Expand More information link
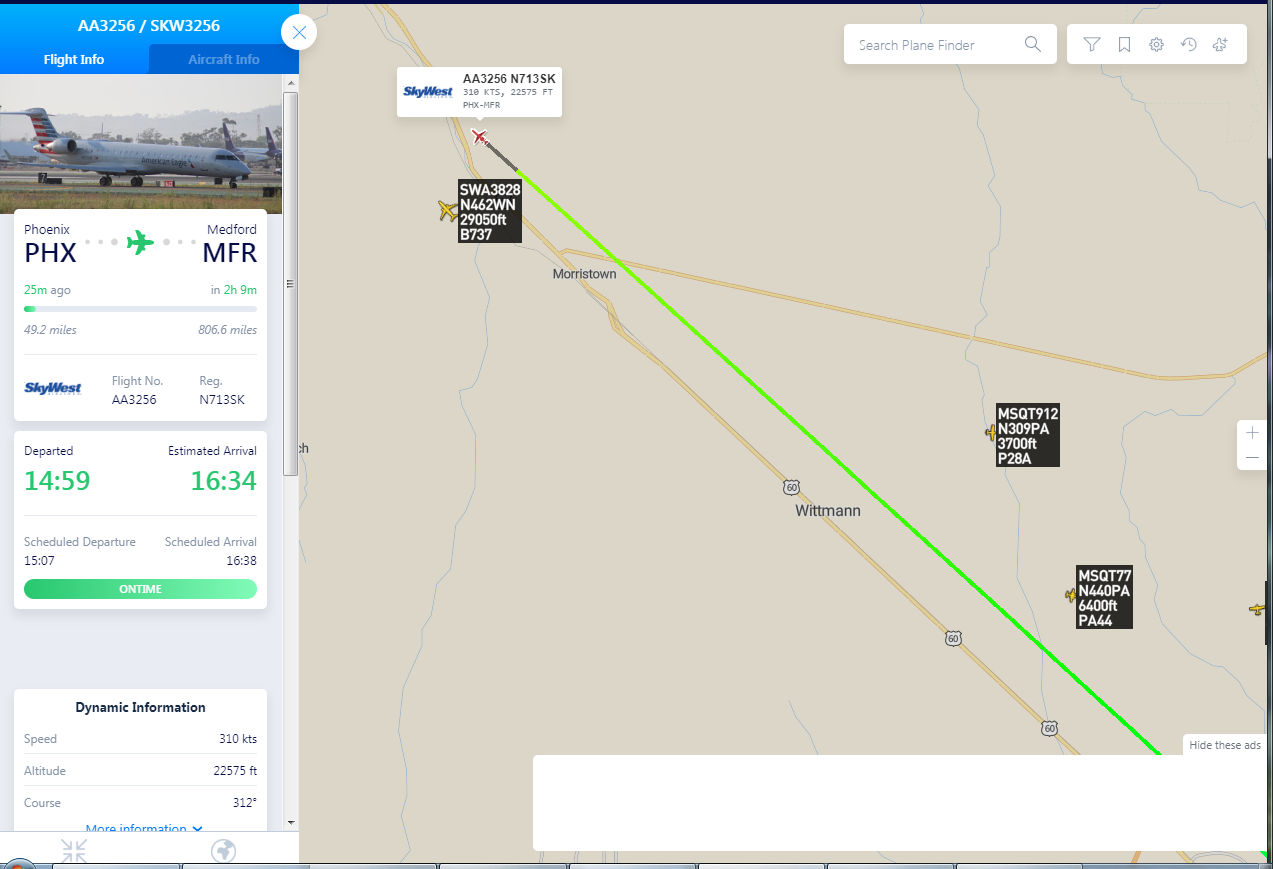This screenshot has height=869, width=1273. [144, 829]
